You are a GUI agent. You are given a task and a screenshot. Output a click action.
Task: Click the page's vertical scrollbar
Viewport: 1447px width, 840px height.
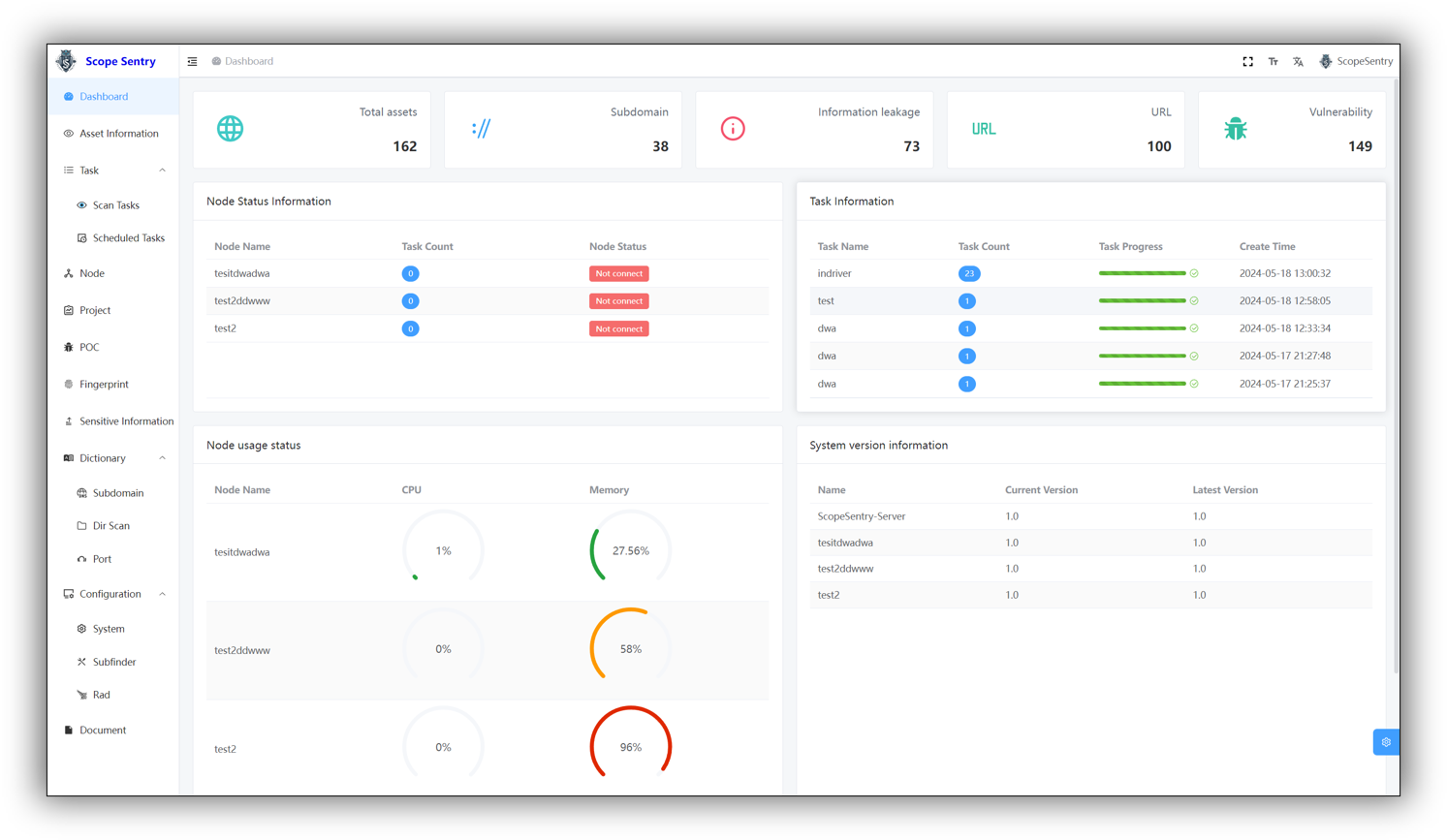[1396, 388]
